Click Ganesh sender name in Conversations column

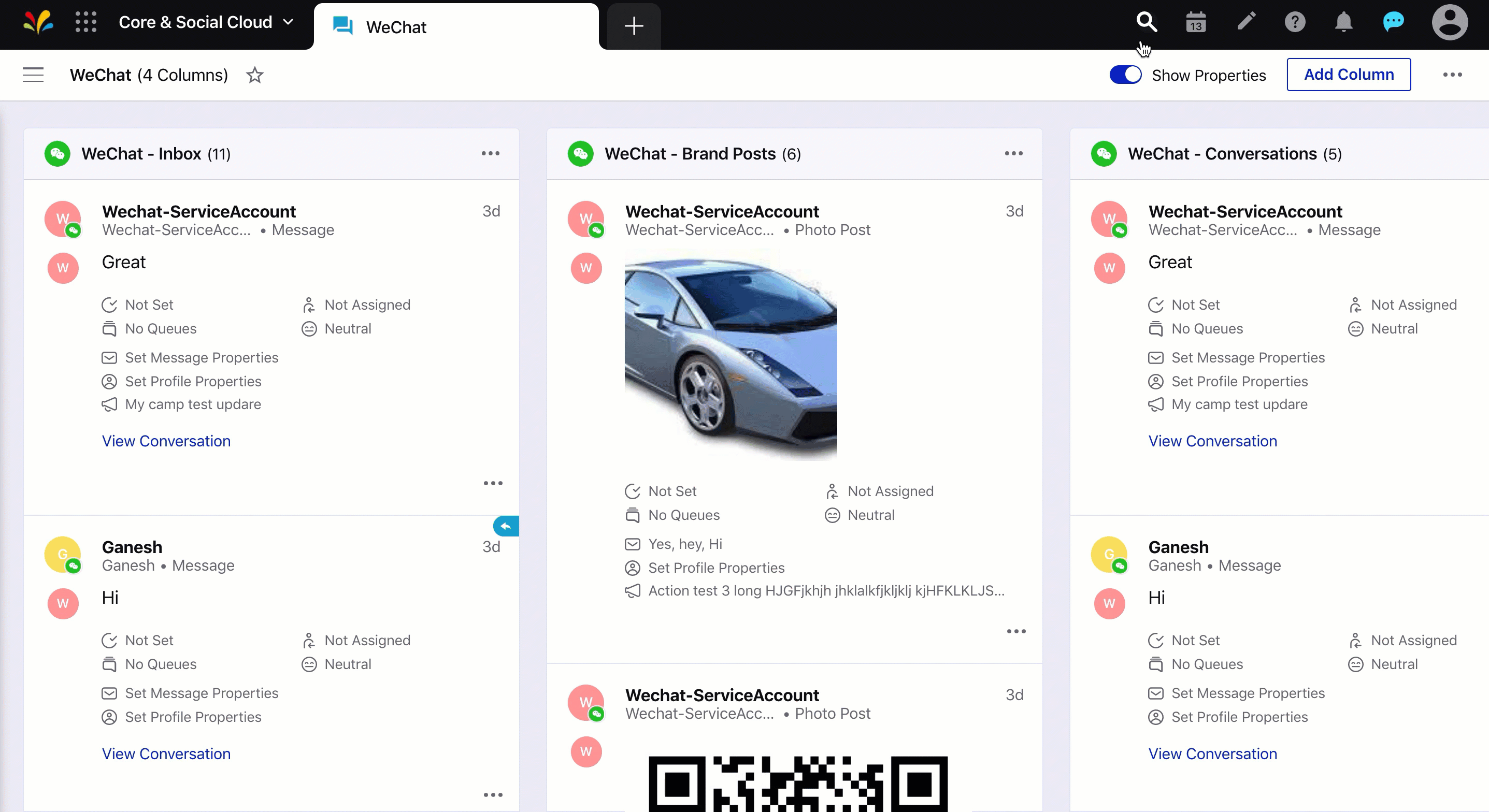1178,547
